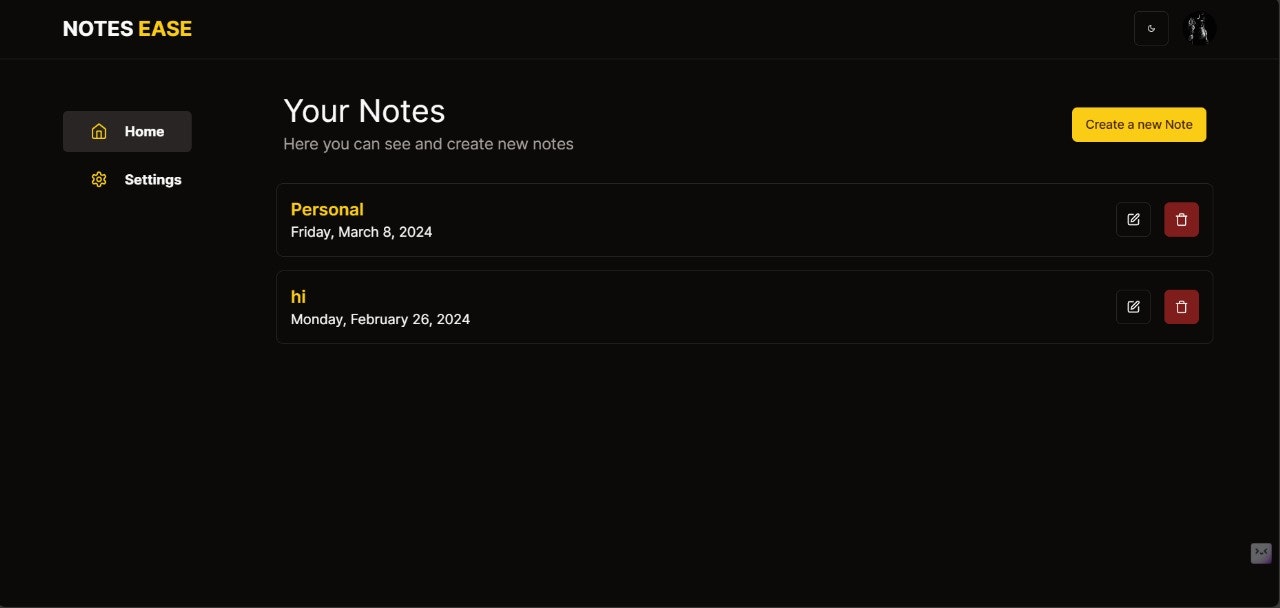Screen dimensions: 1280x608
Task: Open the edit pencil icon for Personal note
Action: [1133, 219]
